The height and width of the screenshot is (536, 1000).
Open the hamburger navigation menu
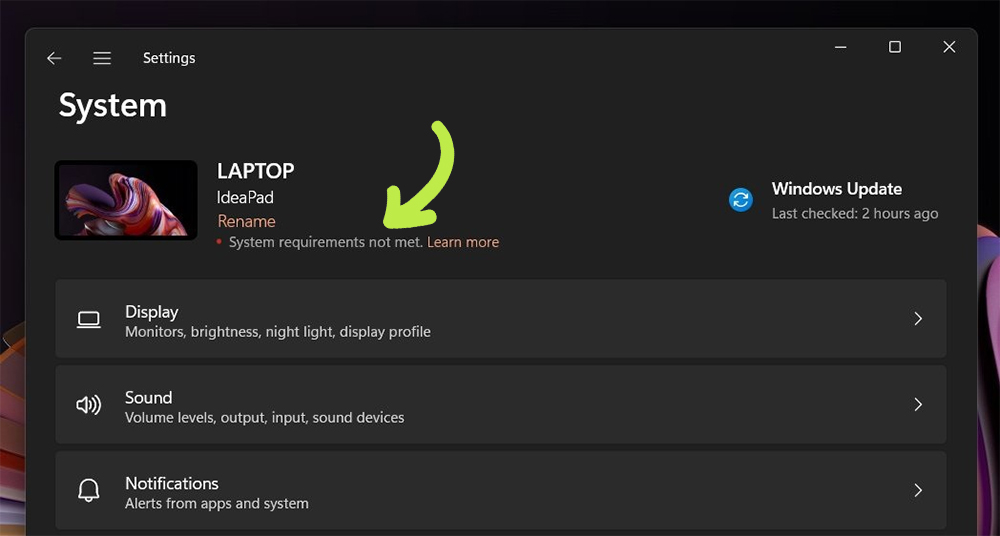102,58
